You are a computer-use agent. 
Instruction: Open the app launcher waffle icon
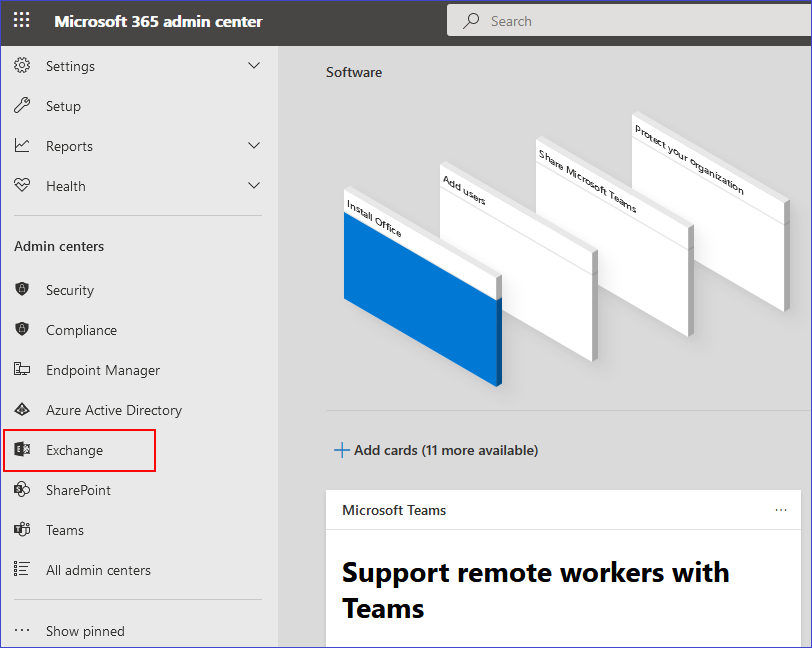(22, 21)
